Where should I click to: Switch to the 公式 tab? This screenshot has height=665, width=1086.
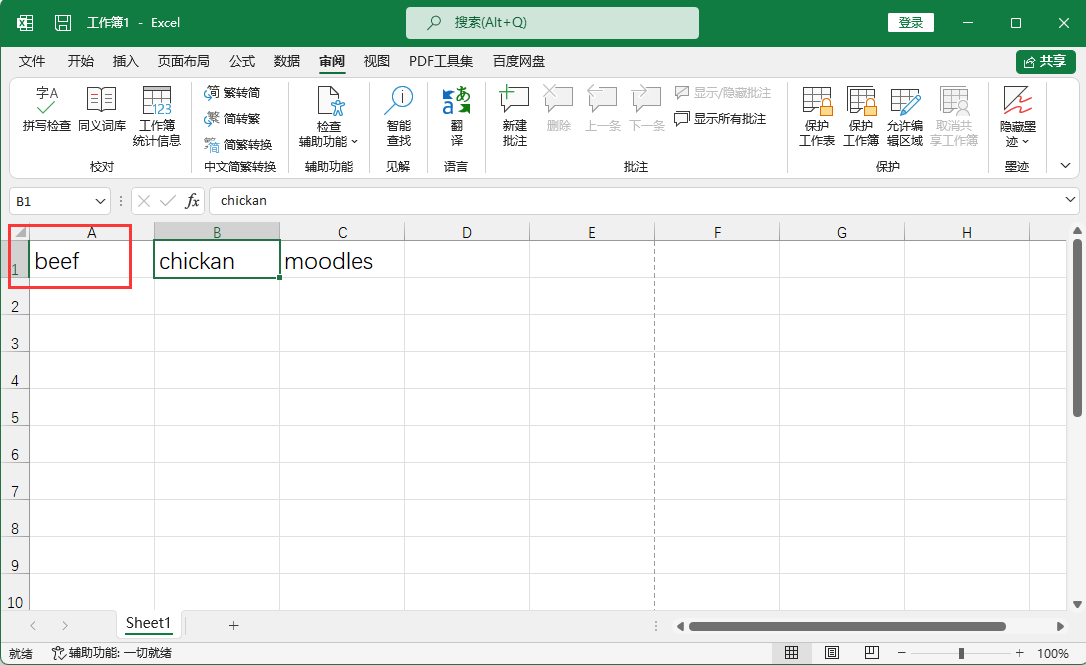(242, 62)
